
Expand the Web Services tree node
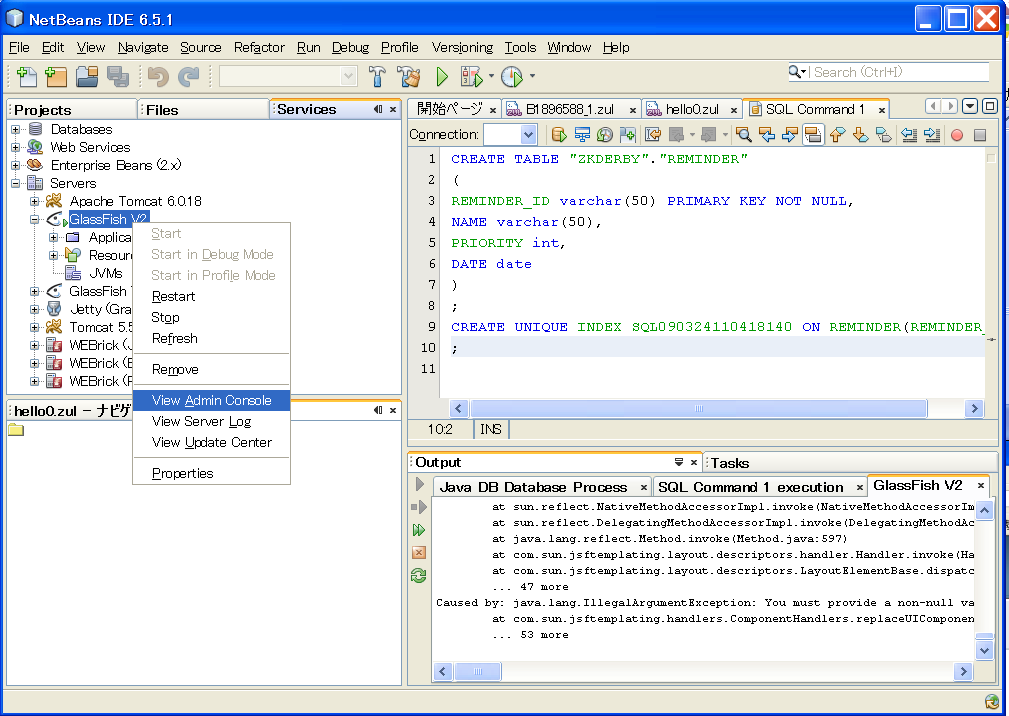click(15, 147)
